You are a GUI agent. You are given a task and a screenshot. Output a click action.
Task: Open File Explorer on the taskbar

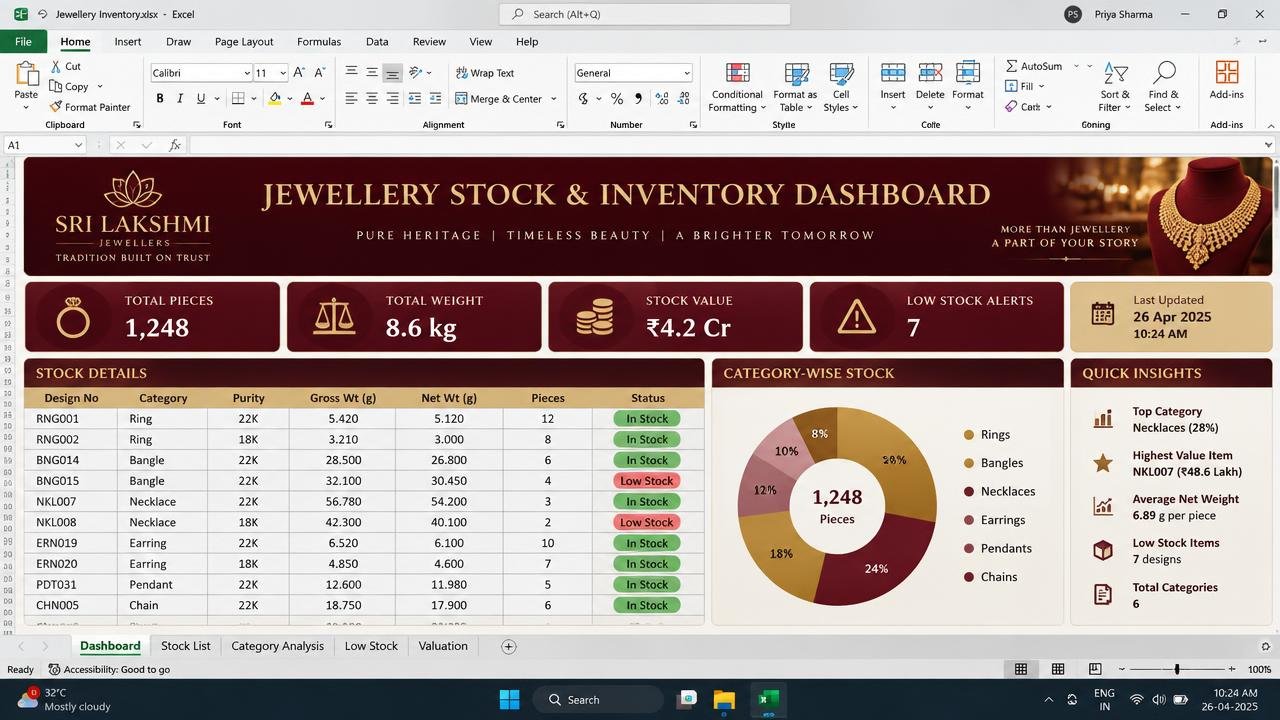[x=724, y=699]
